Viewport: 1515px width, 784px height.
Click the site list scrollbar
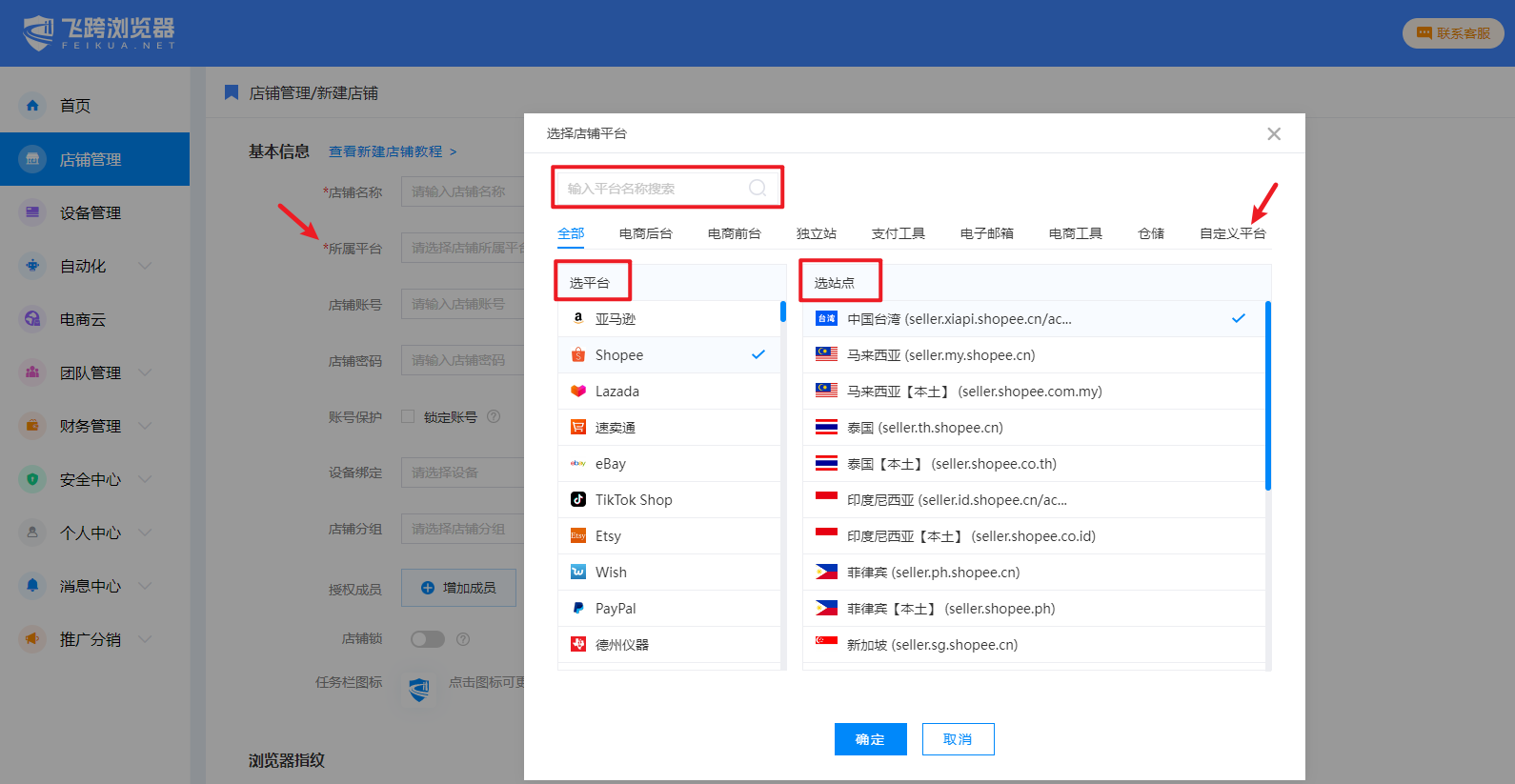(1268, 395)
